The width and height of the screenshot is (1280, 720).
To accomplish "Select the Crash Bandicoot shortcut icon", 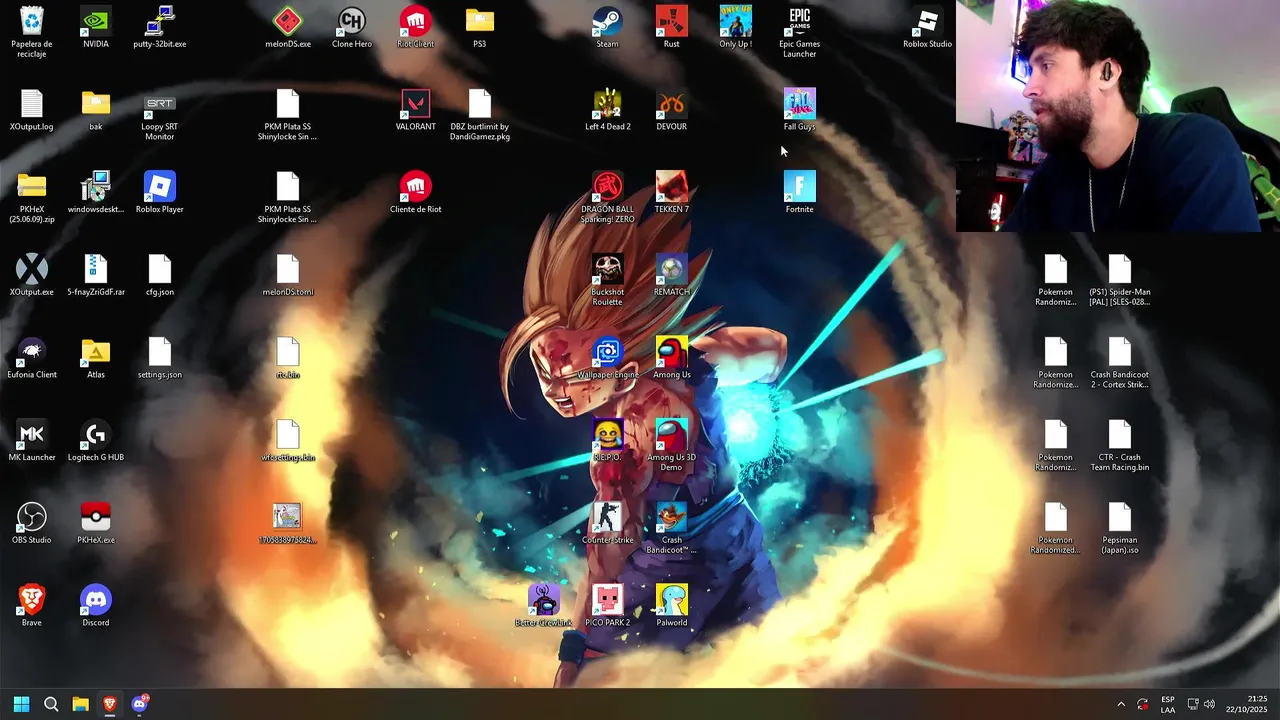I will pos(672,518).
